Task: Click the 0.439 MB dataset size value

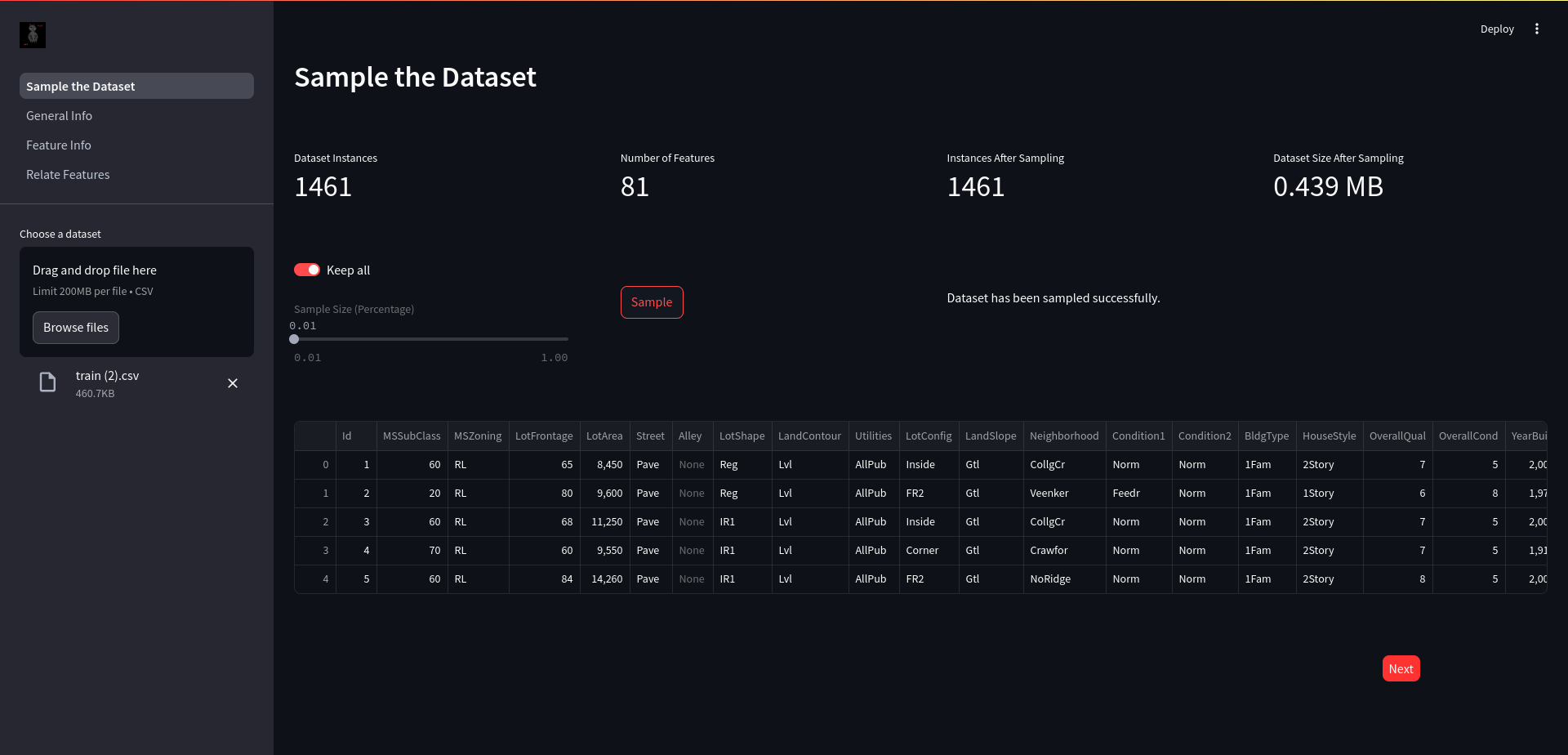Action: (1328, 187)
